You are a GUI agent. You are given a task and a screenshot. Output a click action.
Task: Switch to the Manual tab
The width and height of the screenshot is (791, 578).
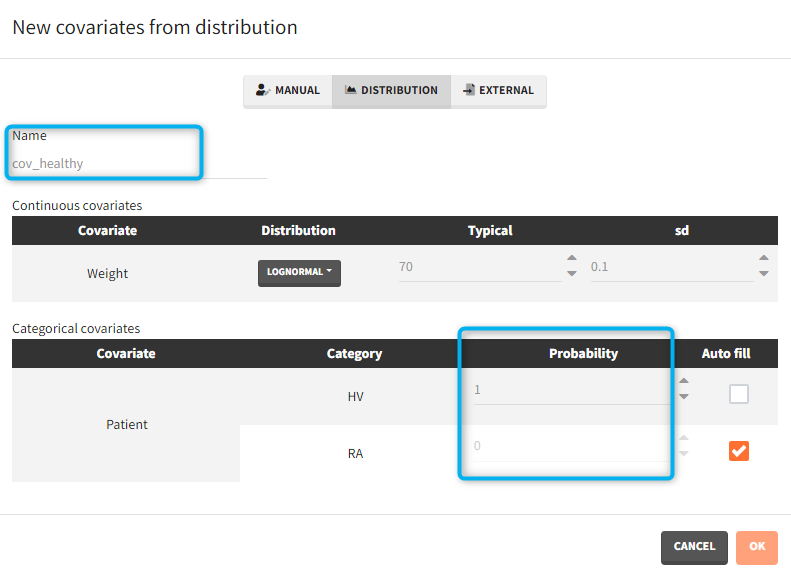(x=288, y=90)
